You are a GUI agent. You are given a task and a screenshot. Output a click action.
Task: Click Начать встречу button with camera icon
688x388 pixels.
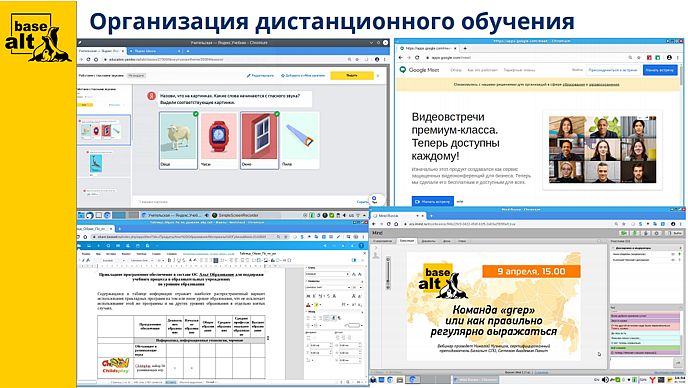[x=433, y=201]
